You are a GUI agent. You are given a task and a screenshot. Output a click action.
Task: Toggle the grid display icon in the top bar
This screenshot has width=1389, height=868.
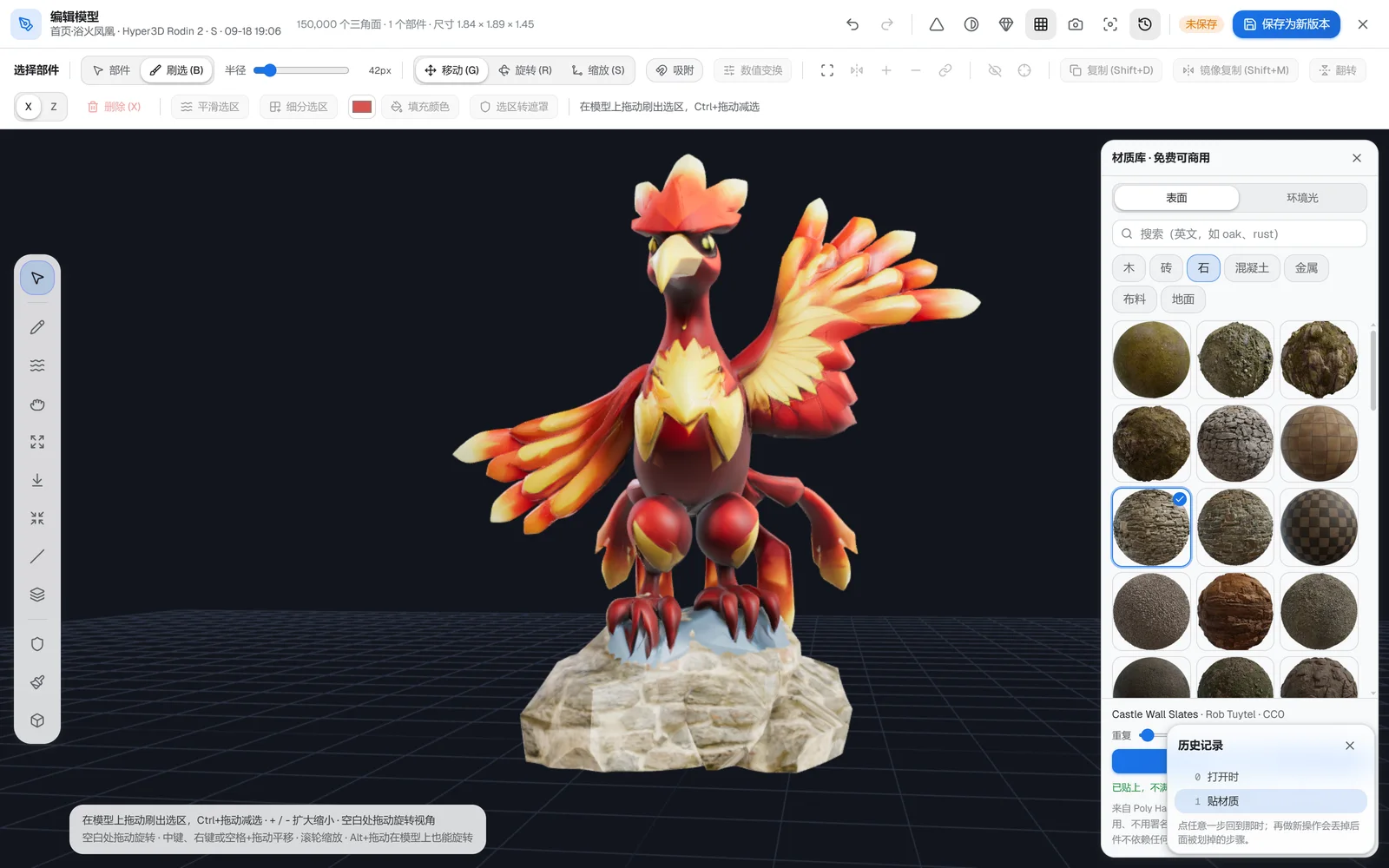1041,24
